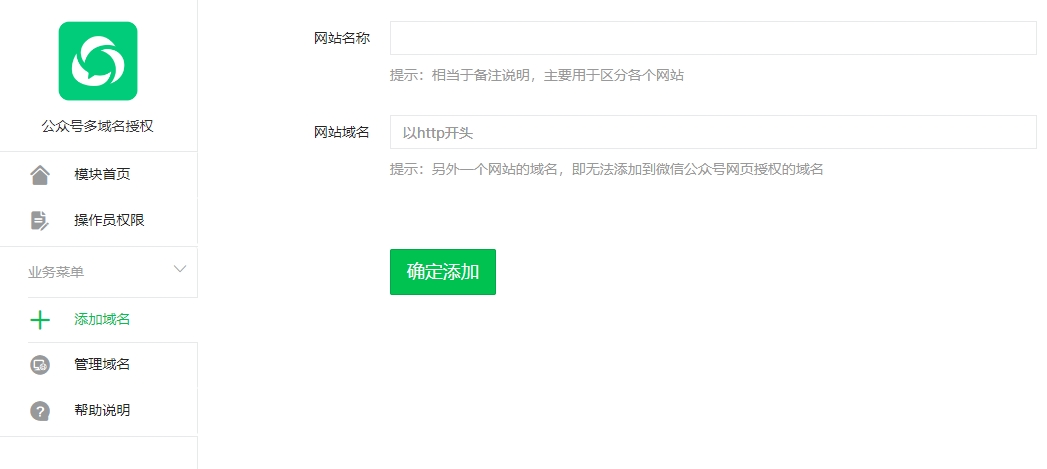Viewport: 1047px width, 469px height.
Task: Click the green plus icon for 添加域名
Action: point(40,320)
